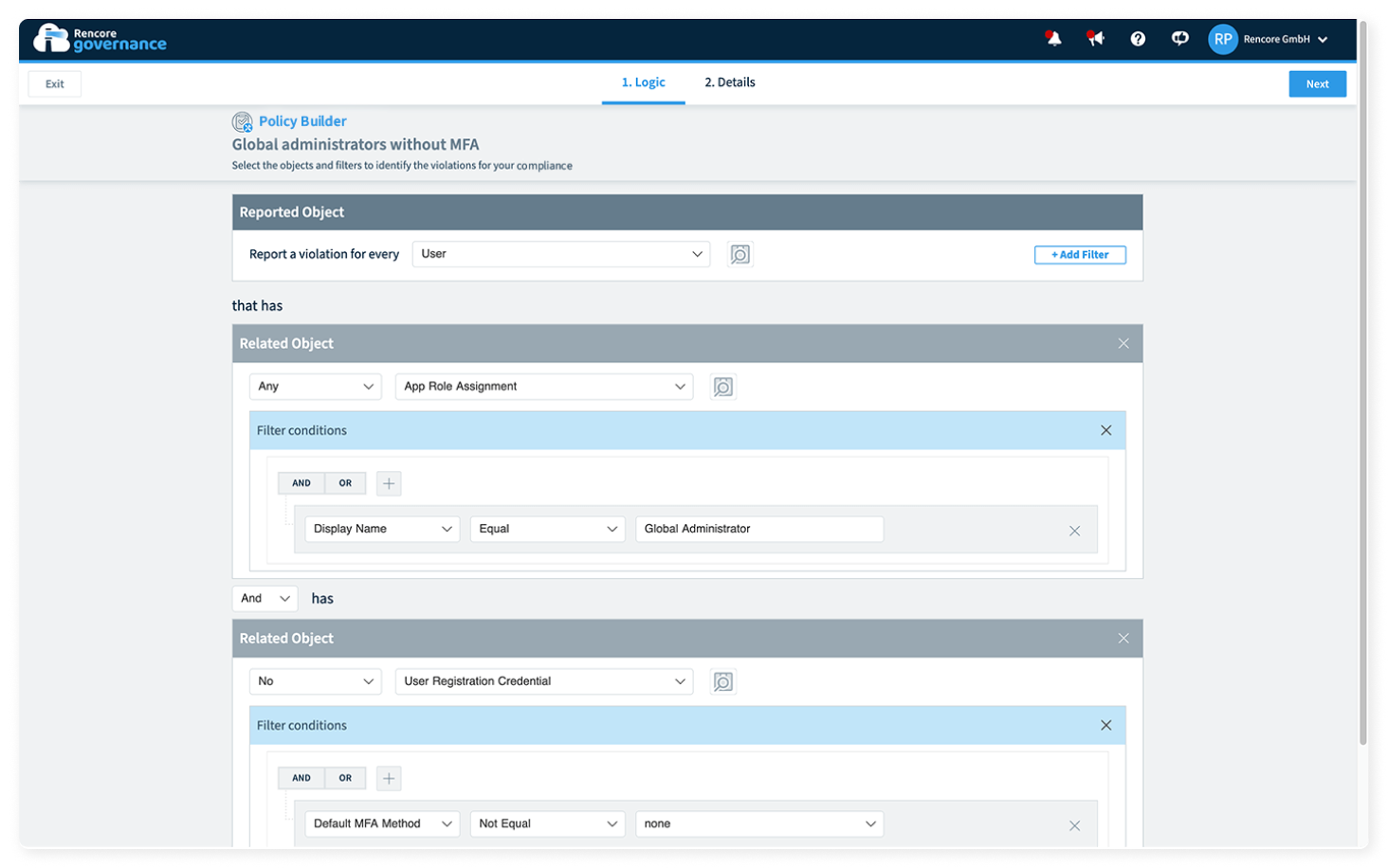The image size is (1388, 868).
Task: Click the Policy Builder icon
Action: point(243,121)
